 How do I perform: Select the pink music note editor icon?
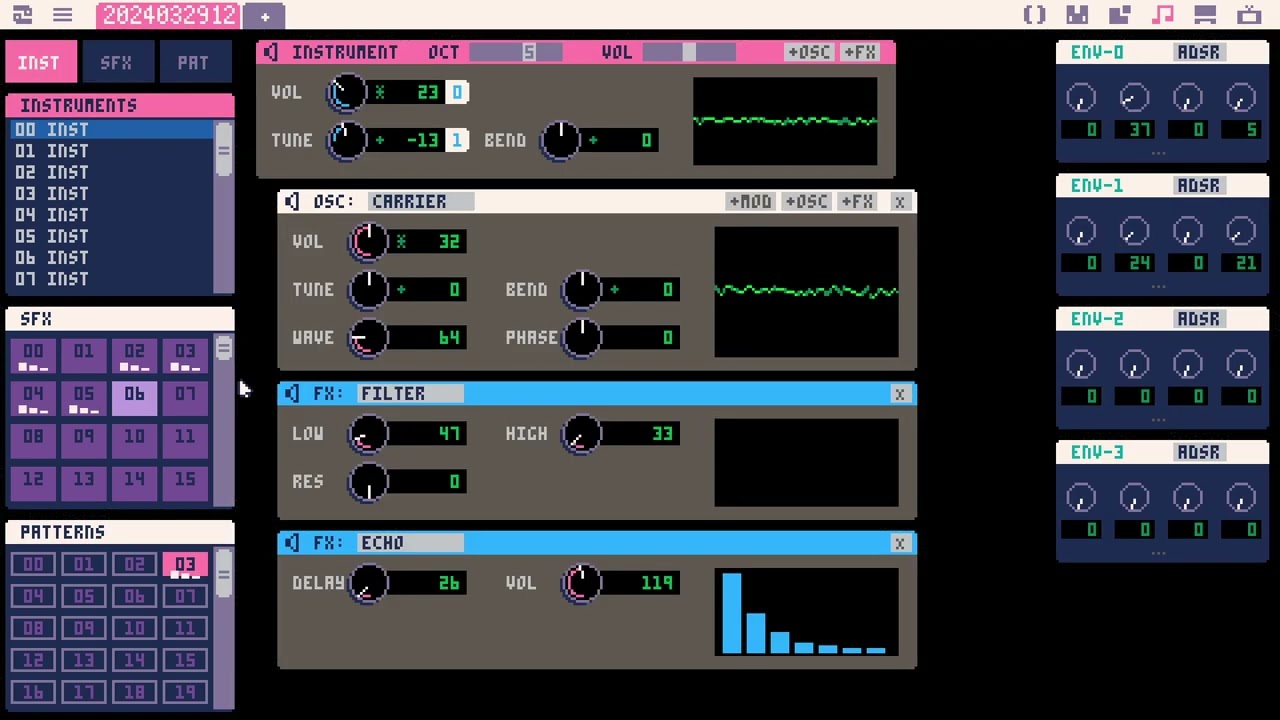(x=1162, y=15)
